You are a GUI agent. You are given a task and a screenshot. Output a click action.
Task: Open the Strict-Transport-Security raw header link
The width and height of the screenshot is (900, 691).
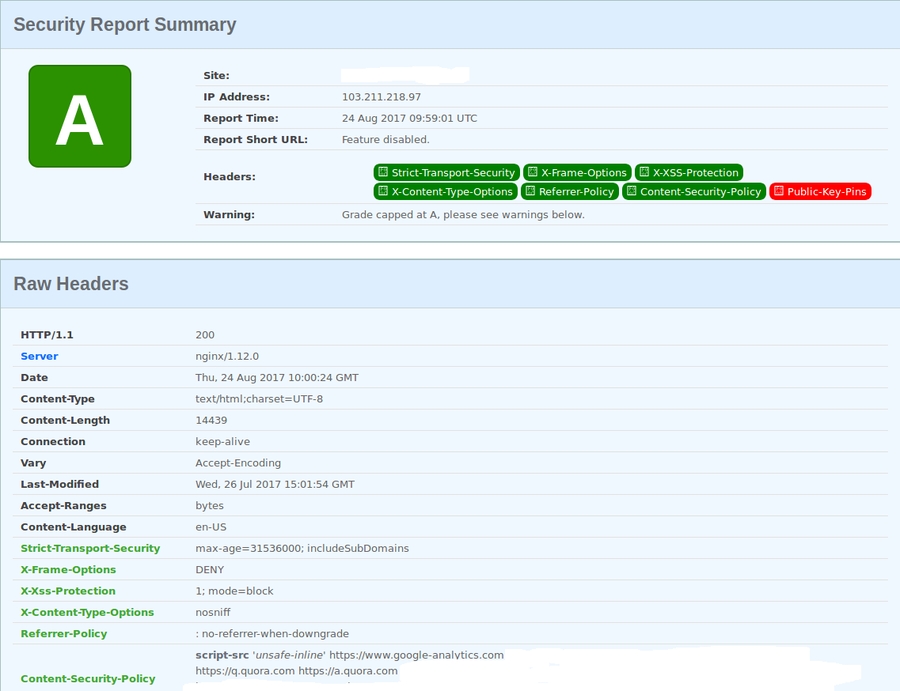point(90,548)
